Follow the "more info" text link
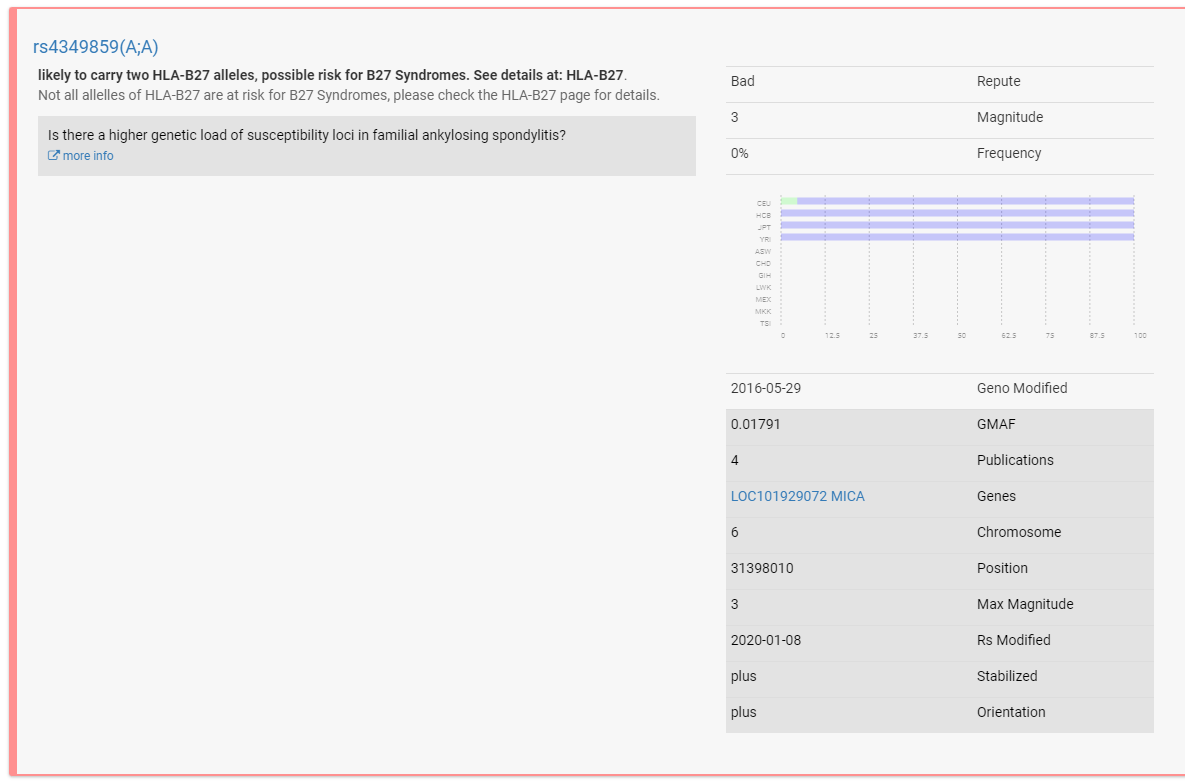This screenshot has width=1185, height=783. point(88,156)
